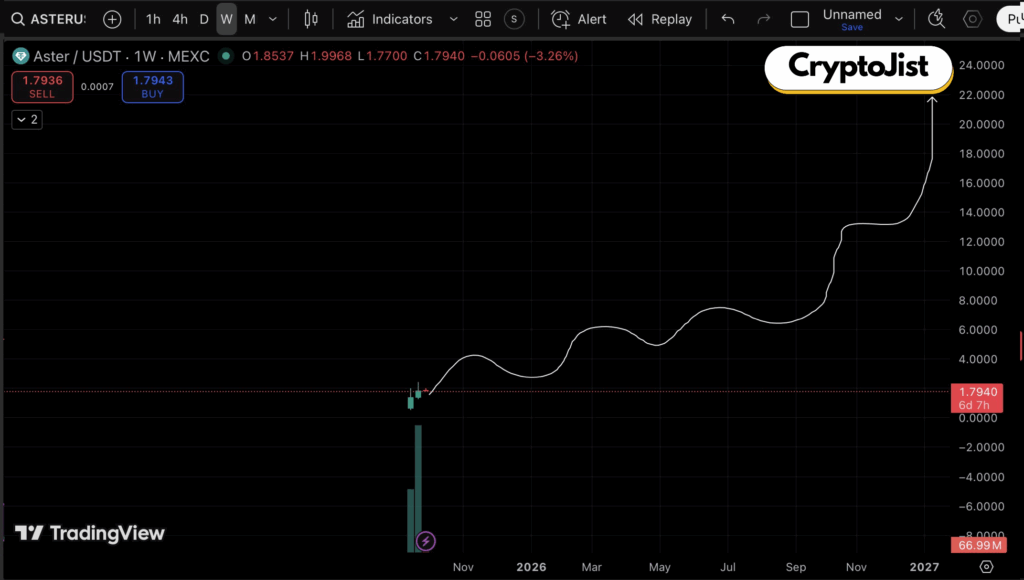The height and width of the screenshot is (580, 1024).
Task: Switch to the D daily timeframe
Action: (204, 19)
